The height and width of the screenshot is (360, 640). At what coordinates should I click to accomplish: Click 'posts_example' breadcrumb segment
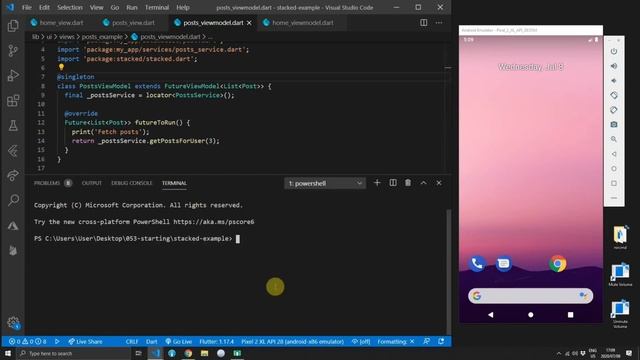click(102, 37)
